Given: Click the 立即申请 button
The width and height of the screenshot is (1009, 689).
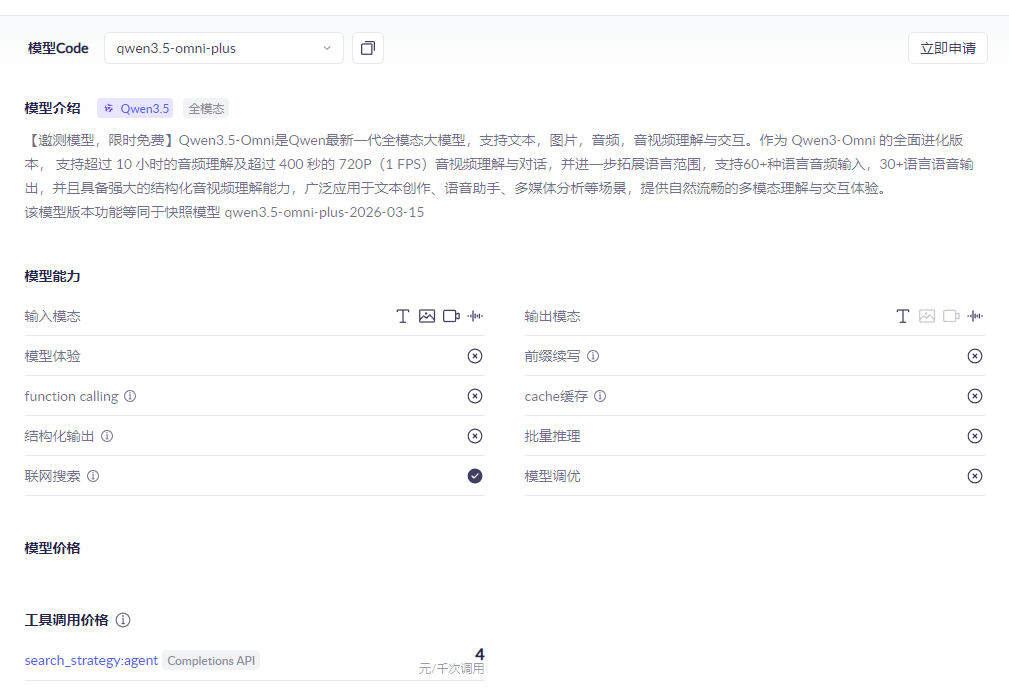Looking at the screenshot, I should click(x=946, y=47).
